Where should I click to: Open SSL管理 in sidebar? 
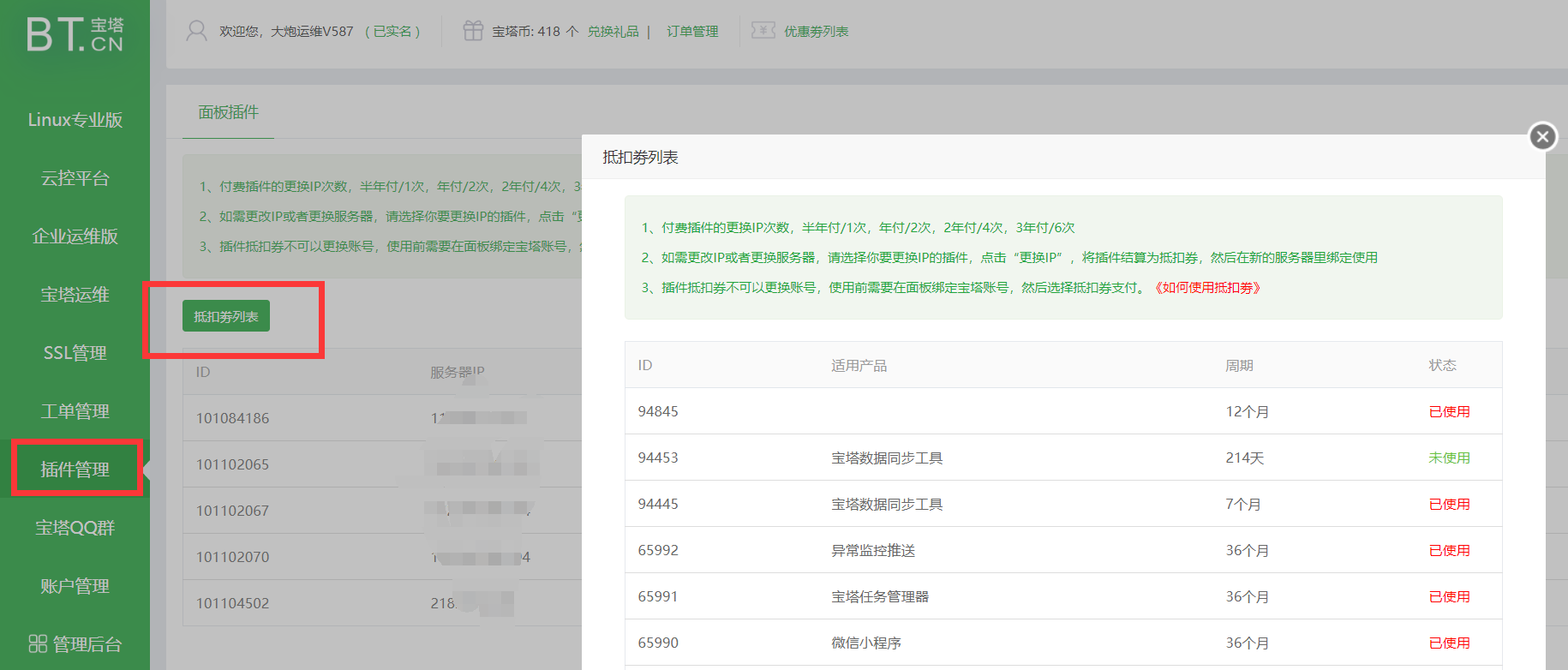[75, 353]
